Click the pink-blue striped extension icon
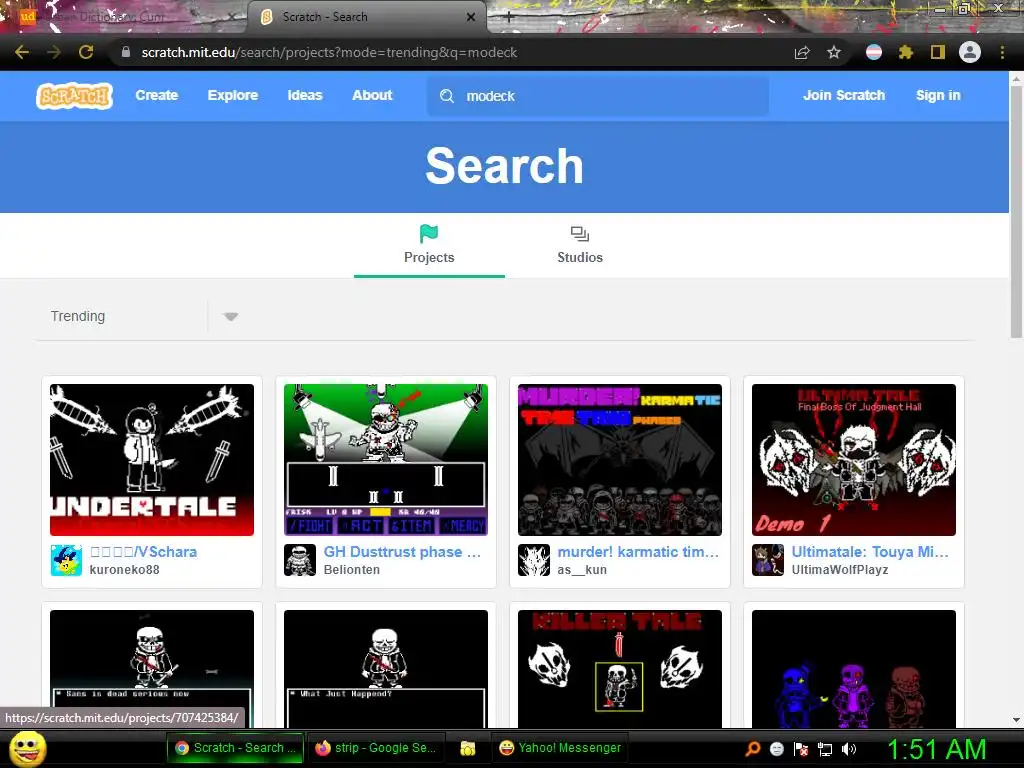 pos(874,52)
